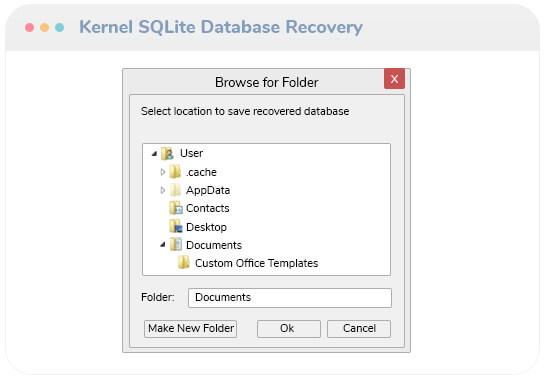Close the dialog with the red X

coord(394,79)
